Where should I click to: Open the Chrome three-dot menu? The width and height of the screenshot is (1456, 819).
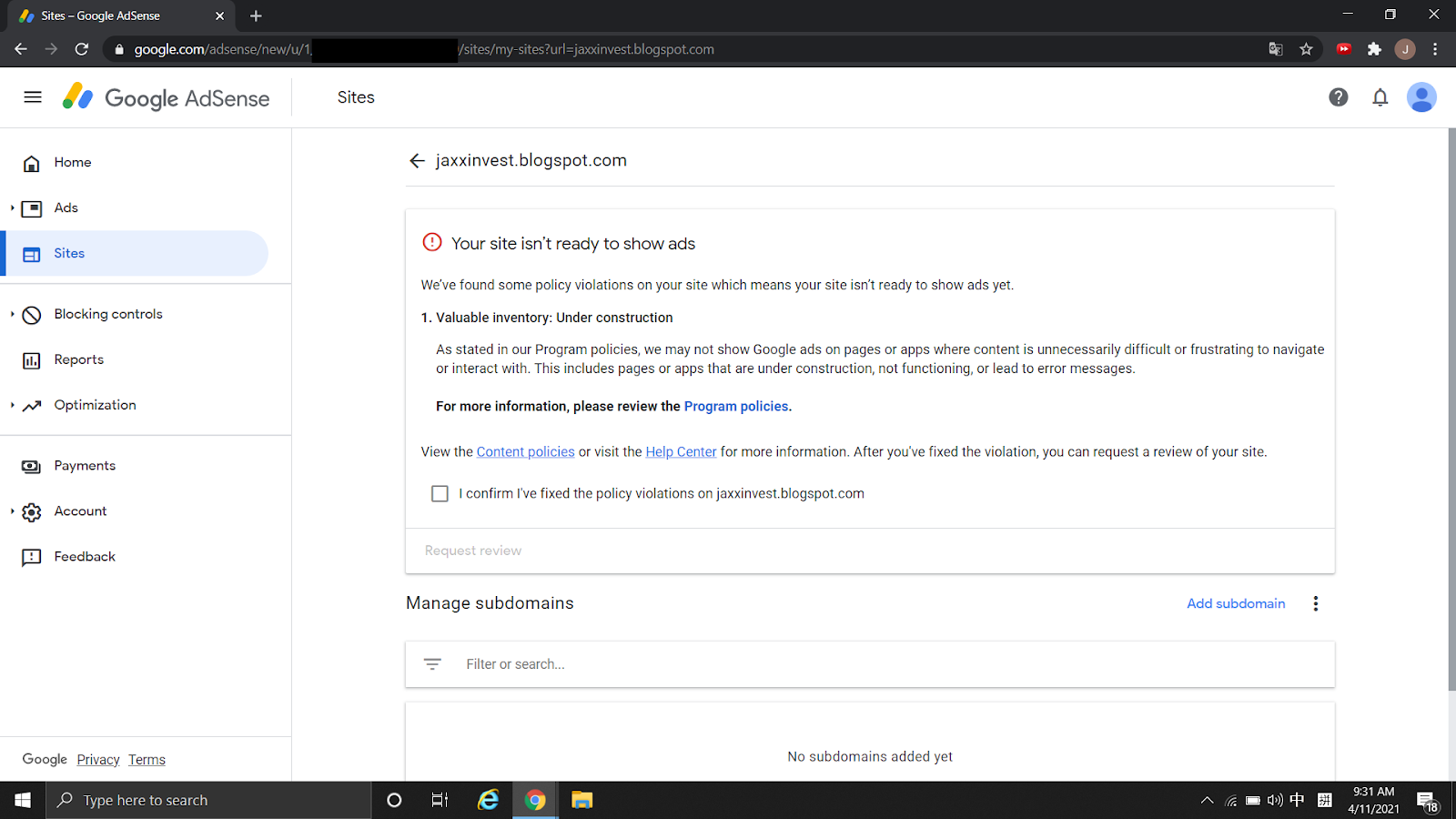pyautogui.click(x=1435, y=49)
